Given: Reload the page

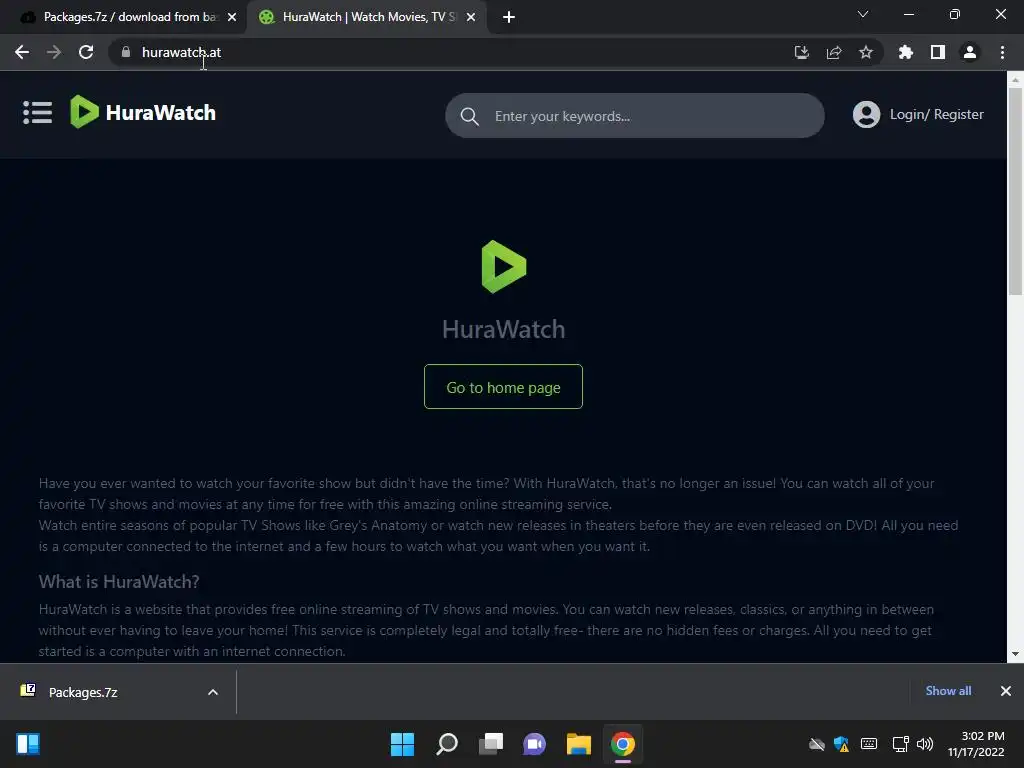Looking at the screenshot, I should click(x=86, y=52).
